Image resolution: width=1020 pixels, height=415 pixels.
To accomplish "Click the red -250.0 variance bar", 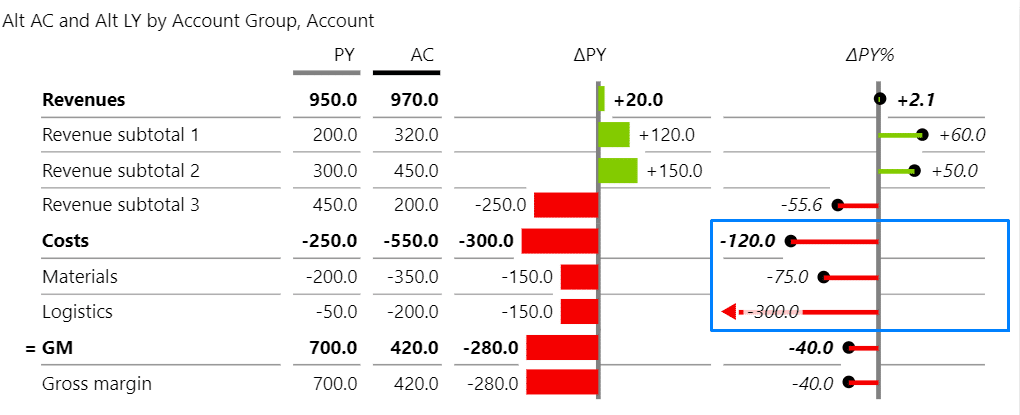I will [x=565, y=205].
